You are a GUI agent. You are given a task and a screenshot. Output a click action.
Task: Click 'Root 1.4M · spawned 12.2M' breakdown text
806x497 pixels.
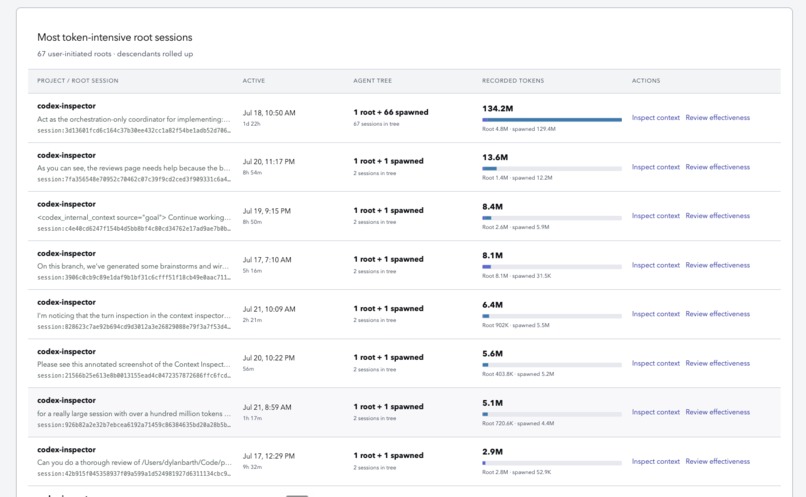click(517, 178)
